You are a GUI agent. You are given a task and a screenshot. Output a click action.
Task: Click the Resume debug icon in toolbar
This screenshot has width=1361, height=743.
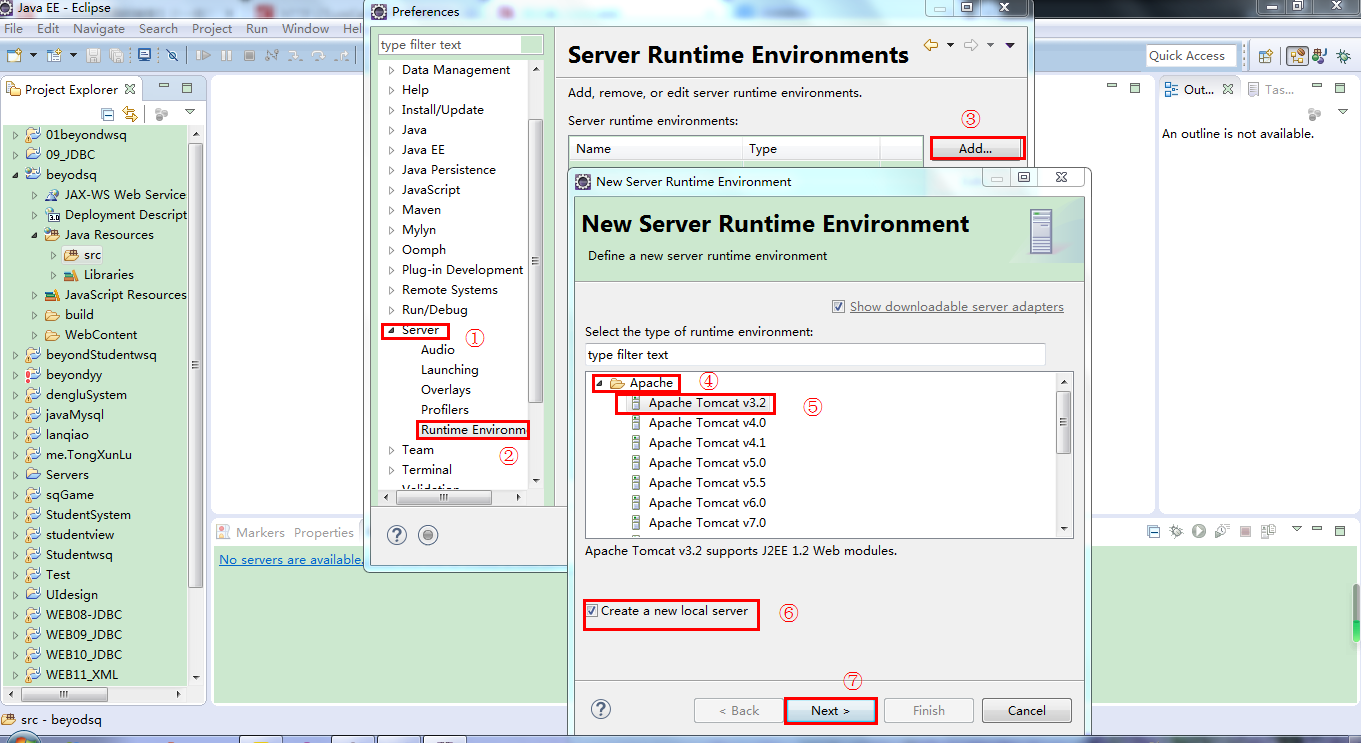point(203,56)
